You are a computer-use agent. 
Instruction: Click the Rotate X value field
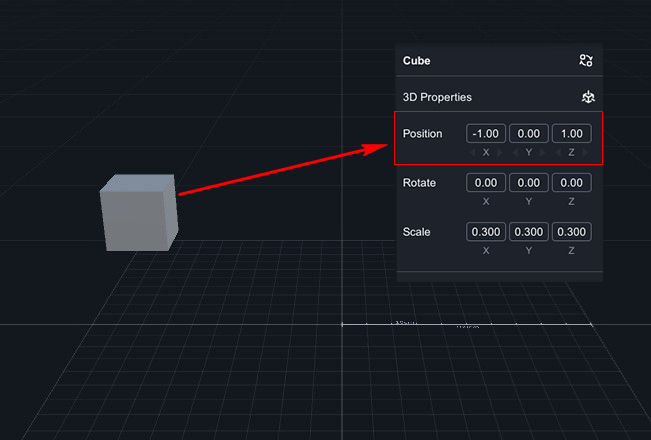486,183
